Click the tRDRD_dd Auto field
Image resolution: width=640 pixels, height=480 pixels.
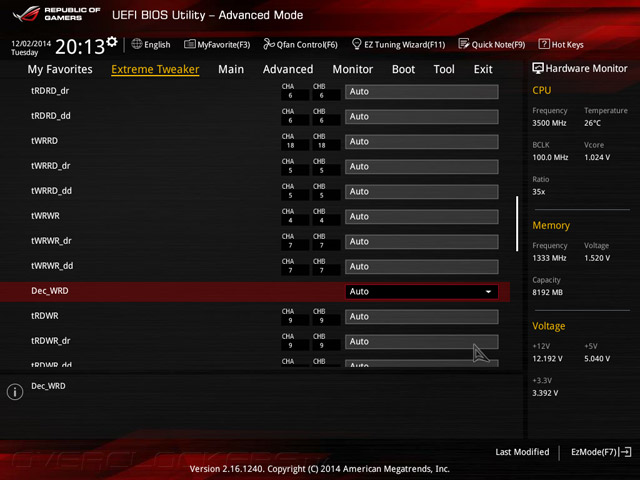click(422, 117)
